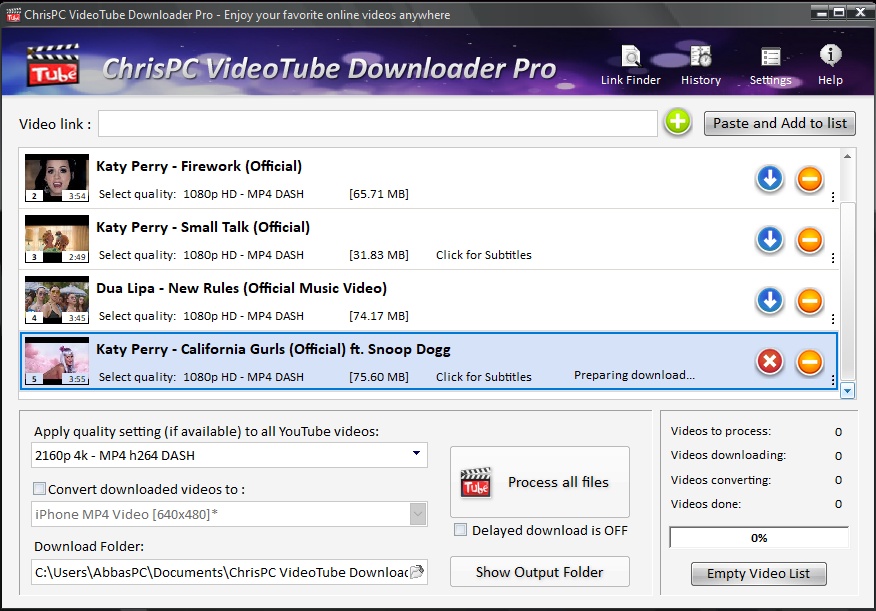The image size is (876, 611).
Task: Download Katy Perry - Firework video
Action: (x=770, y=179)
